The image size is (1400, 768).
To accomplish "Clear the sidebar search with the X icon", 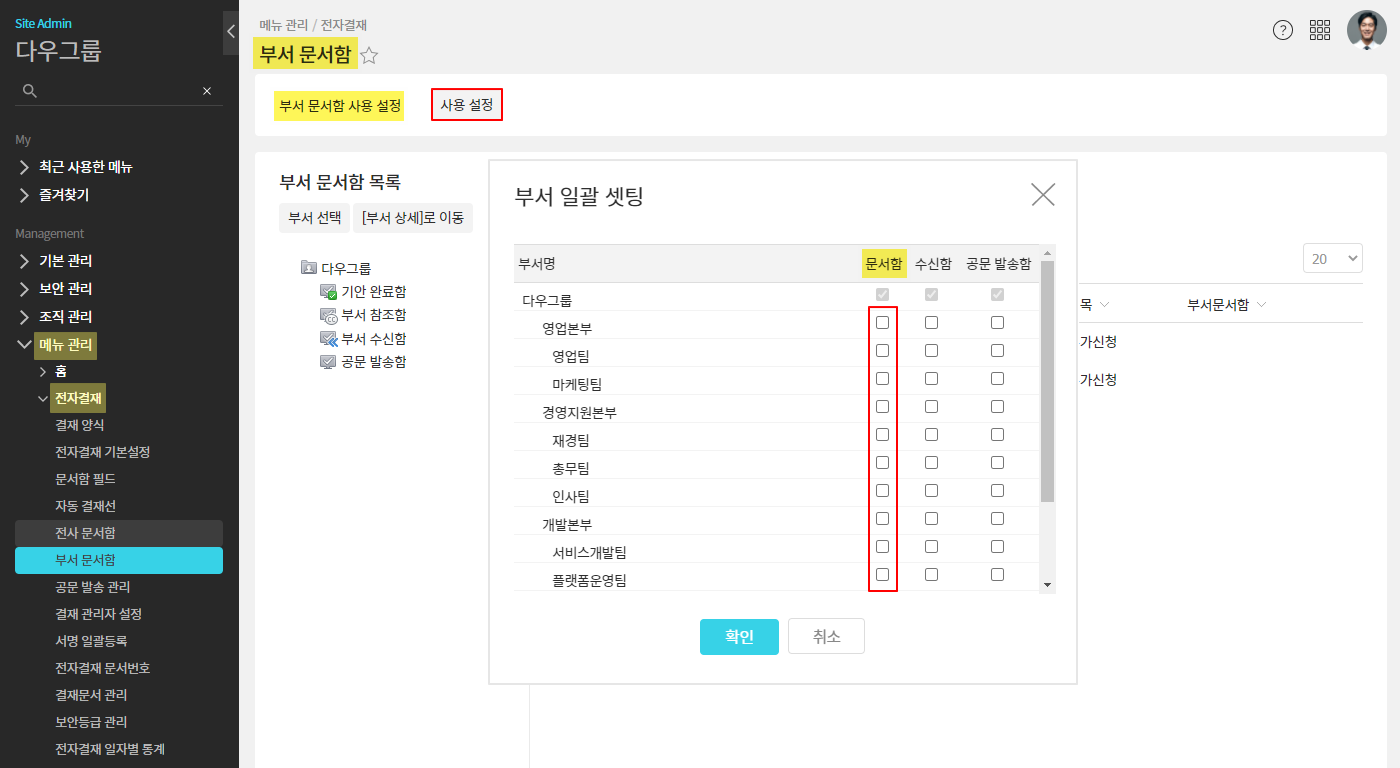I will [x=207, y=91].
